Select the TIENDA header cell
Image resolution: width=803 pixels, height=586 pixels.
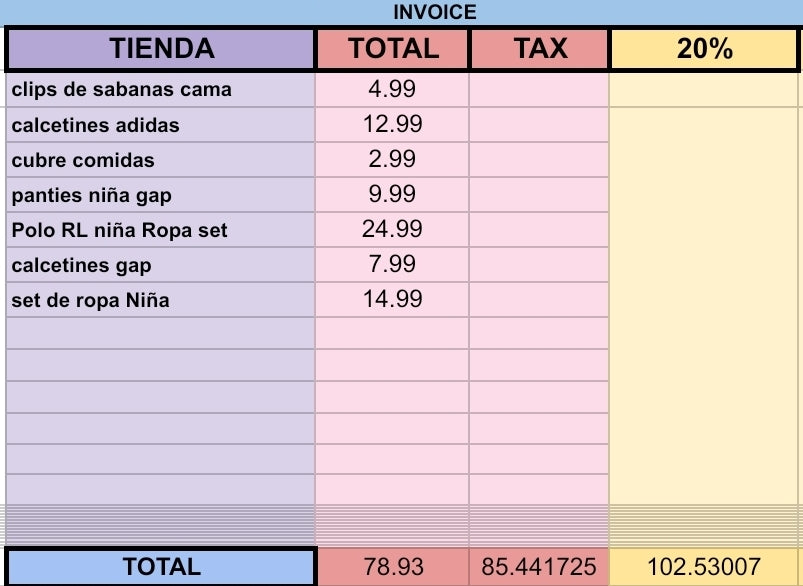coord(161,48)
